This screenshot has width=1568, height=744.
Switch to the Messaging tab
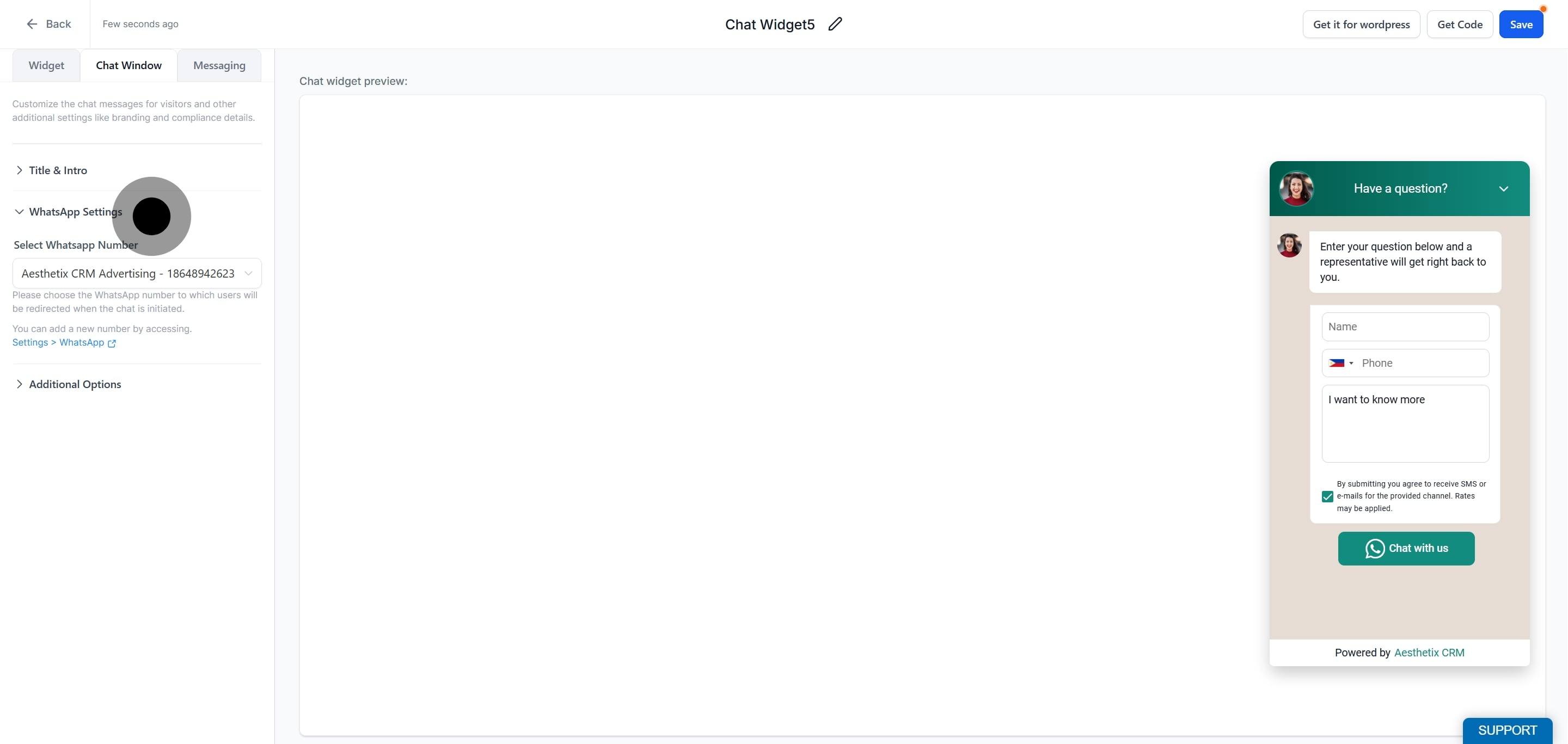pyautogui.click(x=219, y=65)
